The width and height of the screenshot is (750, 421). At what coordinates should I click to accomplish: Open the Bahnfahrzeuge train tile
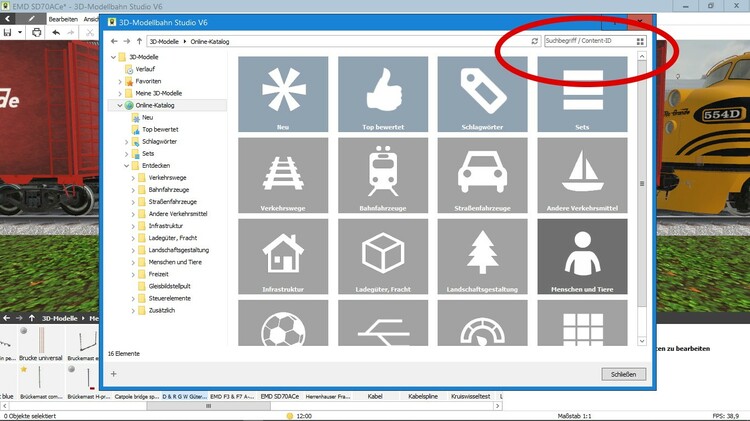tap(383, 176)
